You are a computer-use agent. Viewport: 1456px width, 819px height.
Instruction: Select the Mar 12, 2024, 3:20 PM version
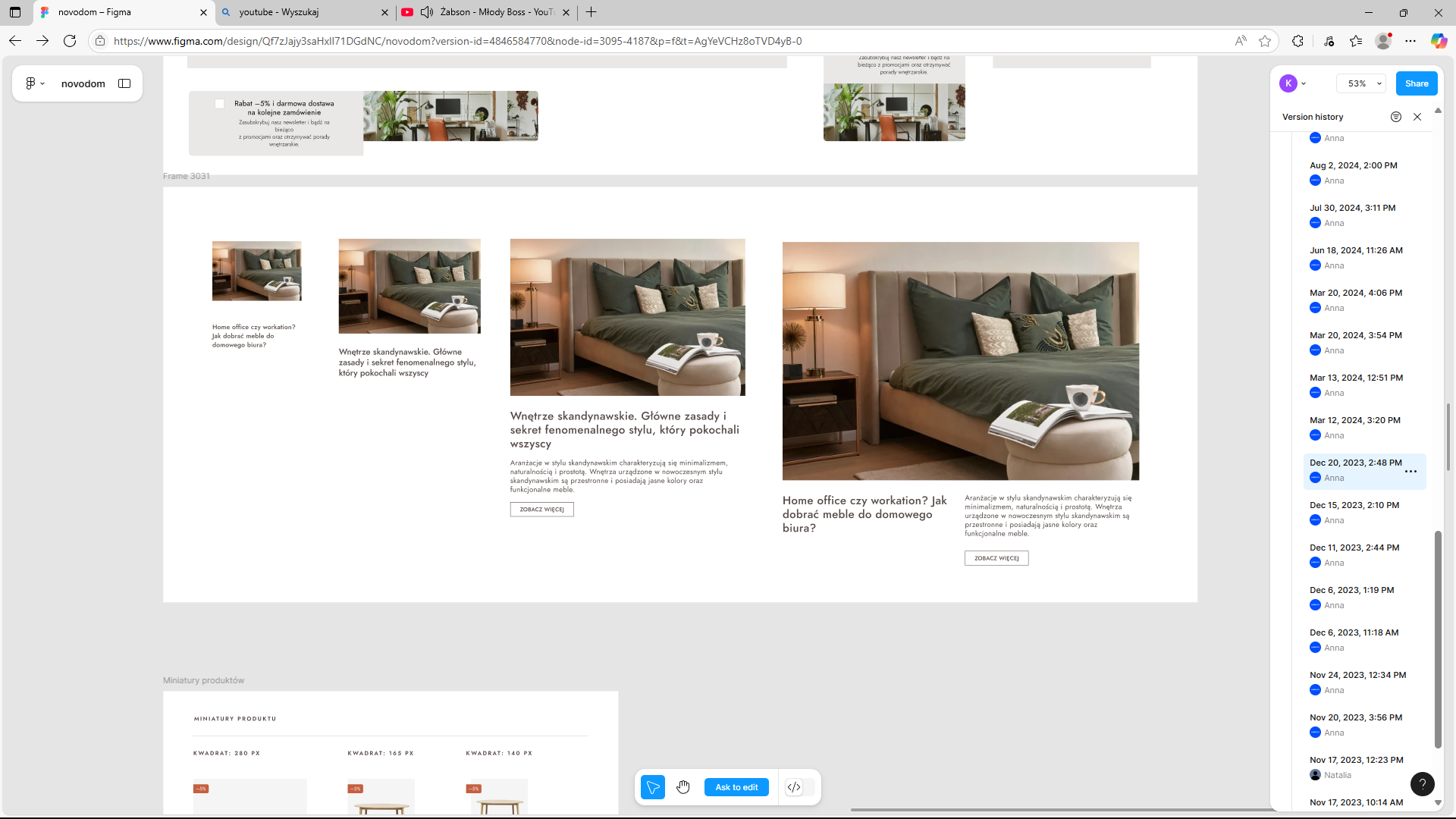1354,420
